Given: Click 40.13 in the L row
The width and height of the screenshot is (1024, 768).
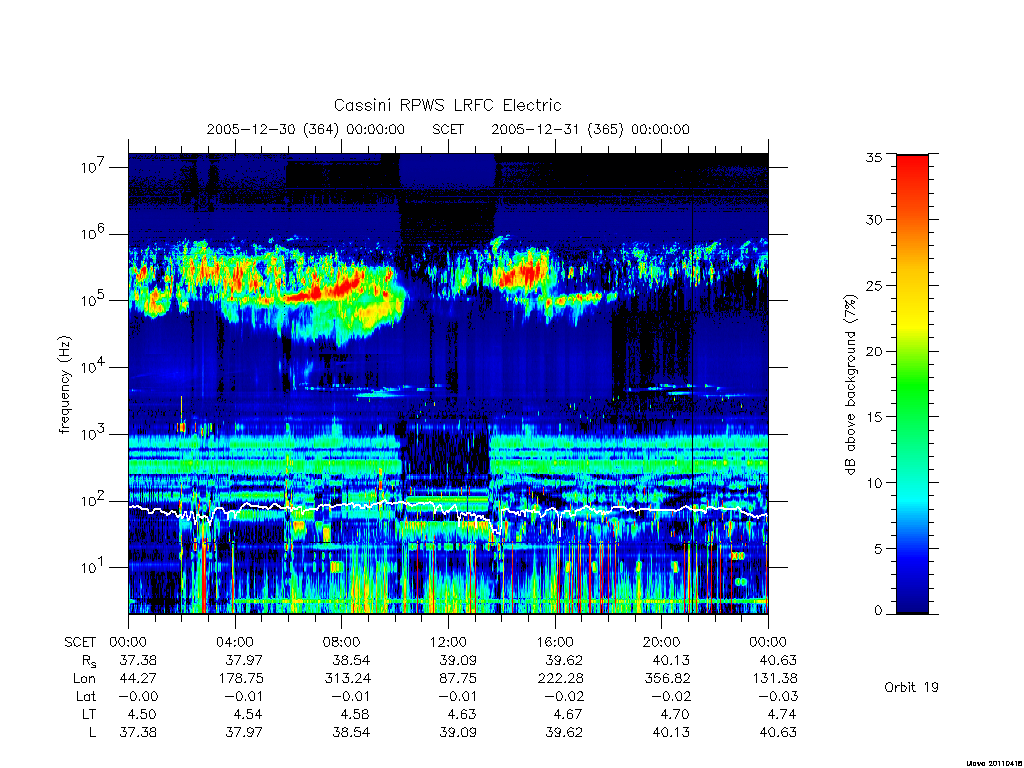Looking at the screenshot, I should click(x=671, y=733).
